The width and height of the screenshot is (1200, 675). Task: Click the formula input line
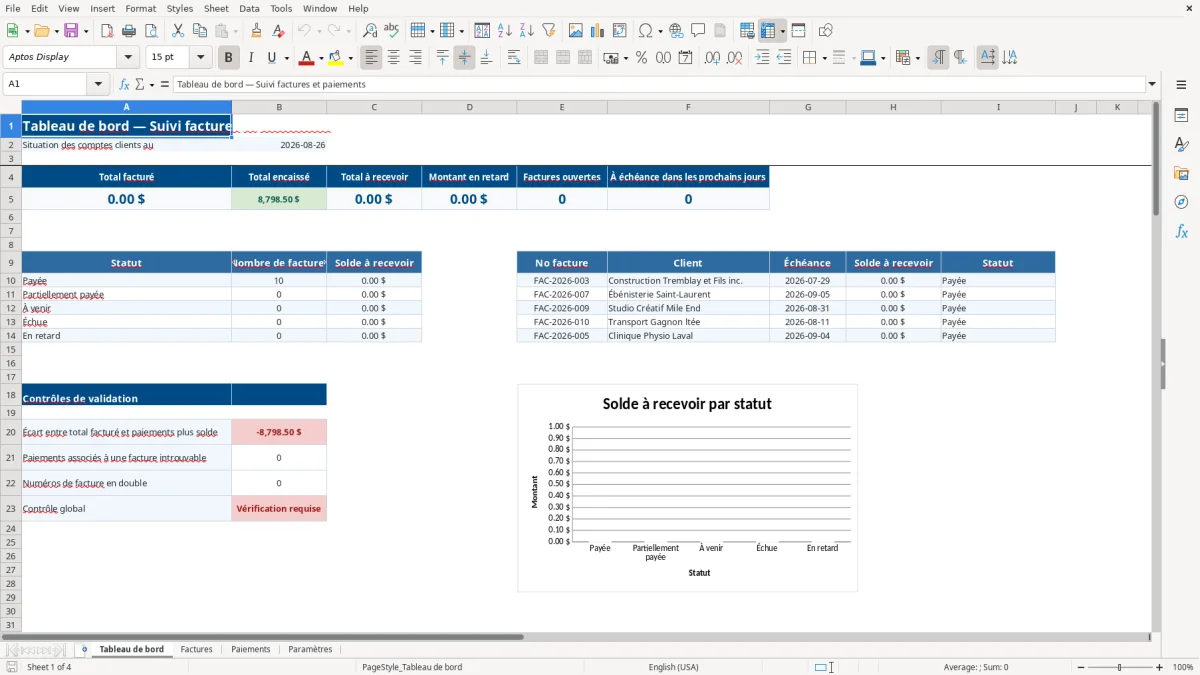point(658,84)
